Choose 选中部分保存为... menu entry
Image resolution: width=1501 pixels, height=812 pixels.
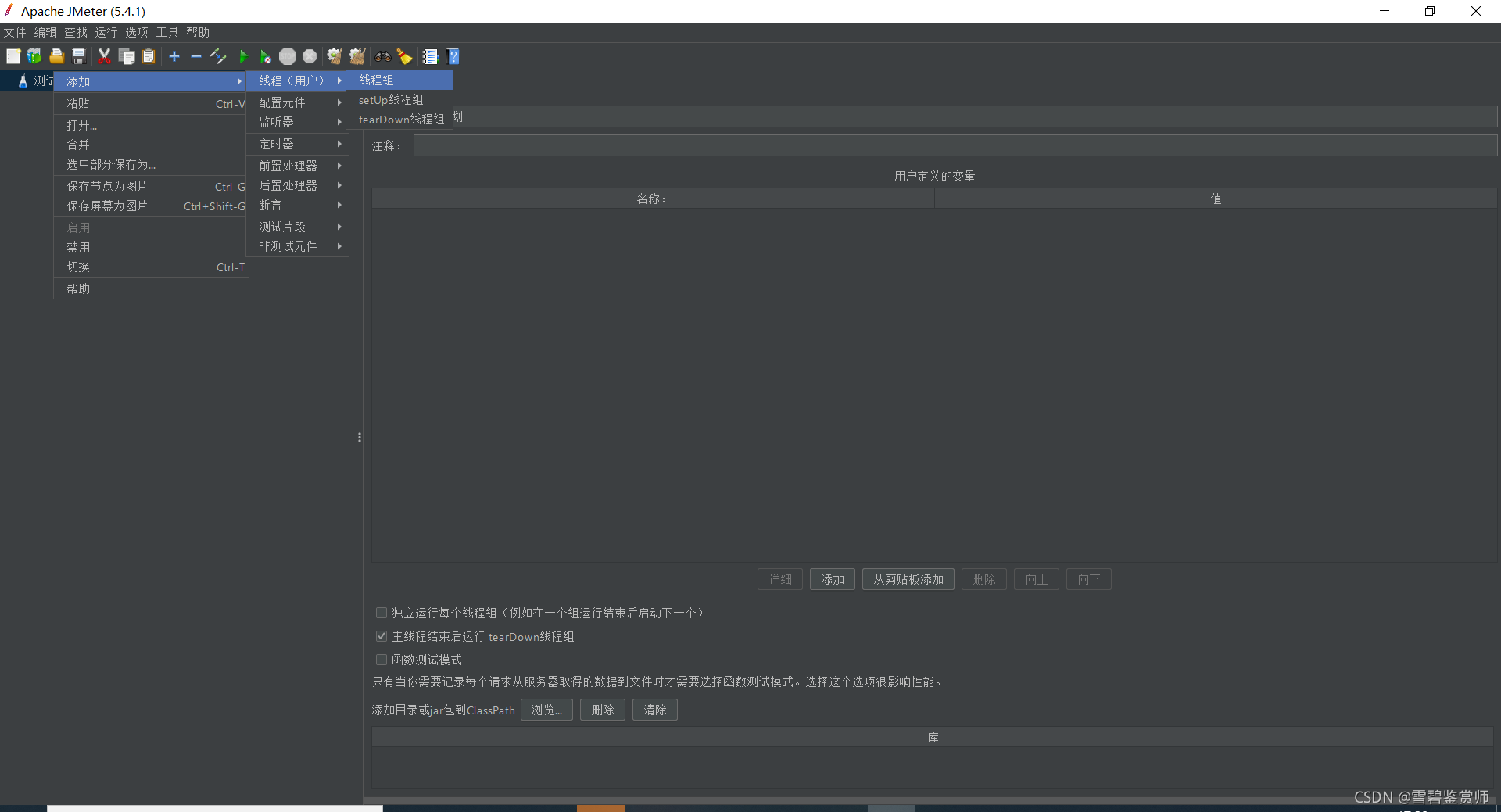tap(151, 164)
